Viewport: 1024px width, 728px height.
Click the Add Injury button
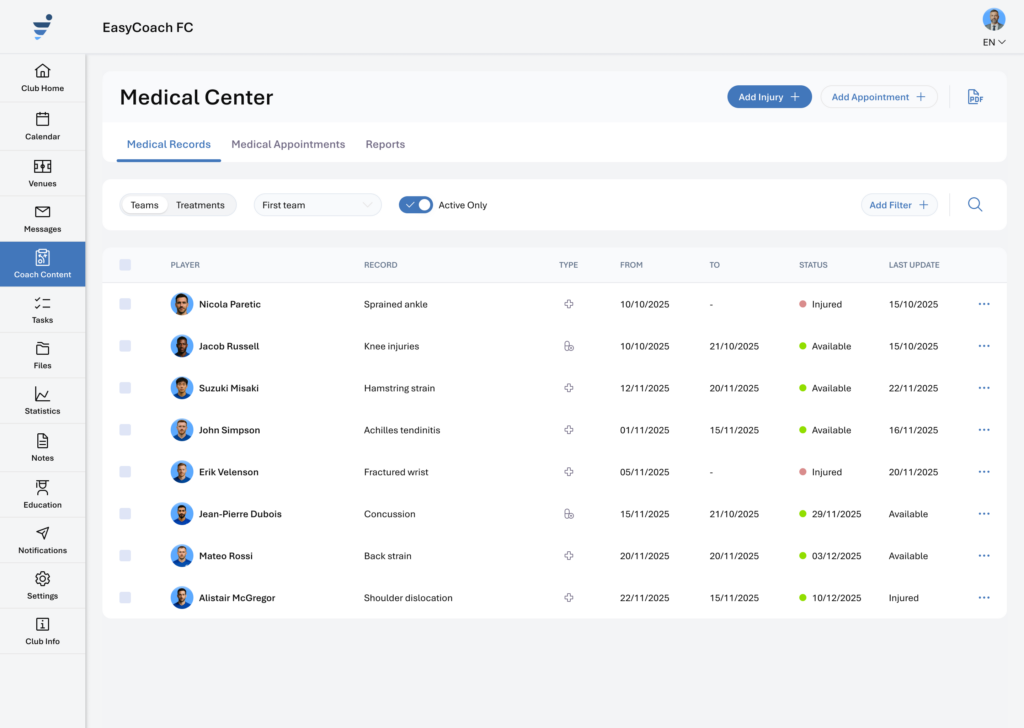(769, 97)
